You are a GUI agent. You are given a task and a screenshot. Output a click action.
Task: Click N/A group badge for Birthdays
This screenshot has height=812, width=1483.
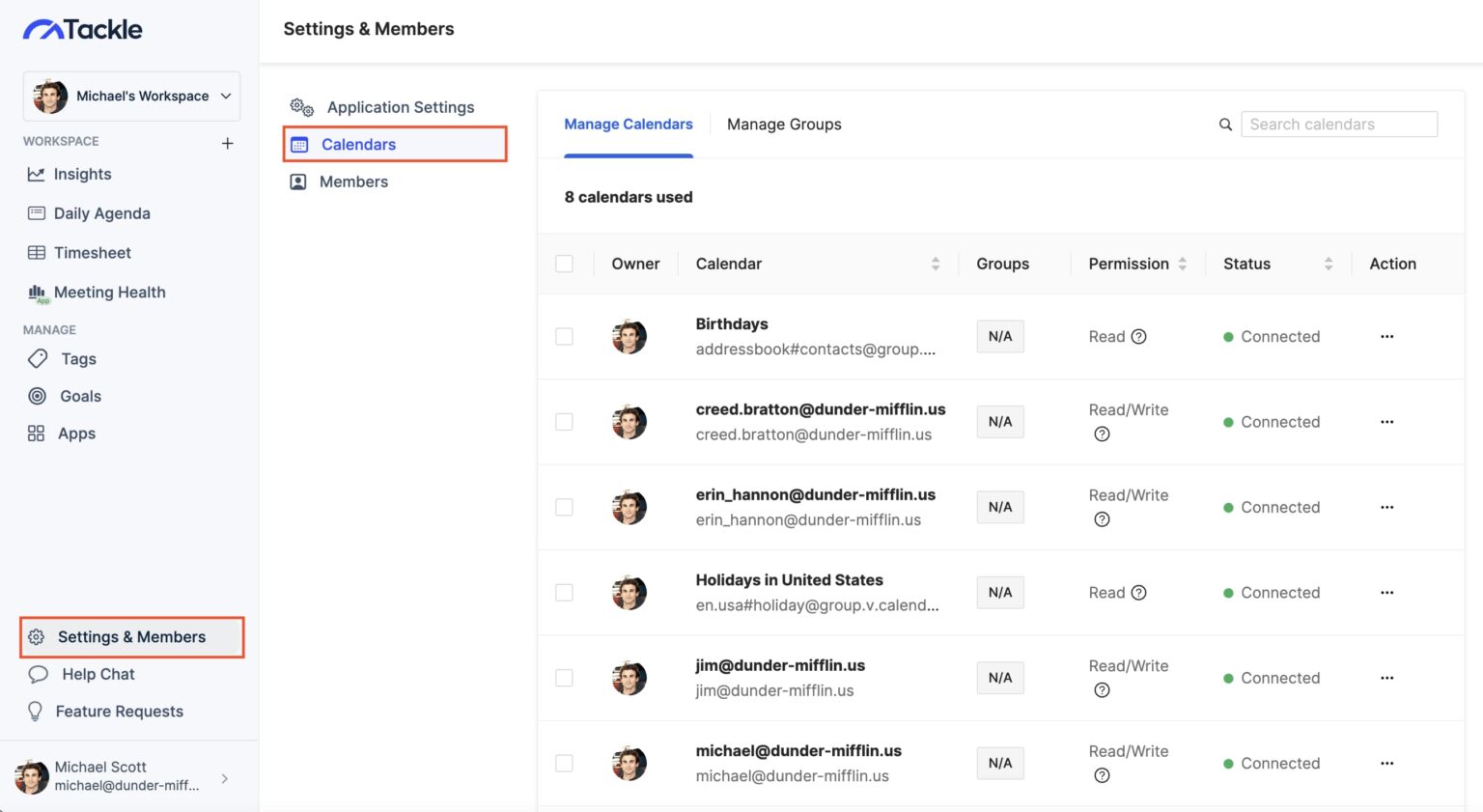point(1000,337)
